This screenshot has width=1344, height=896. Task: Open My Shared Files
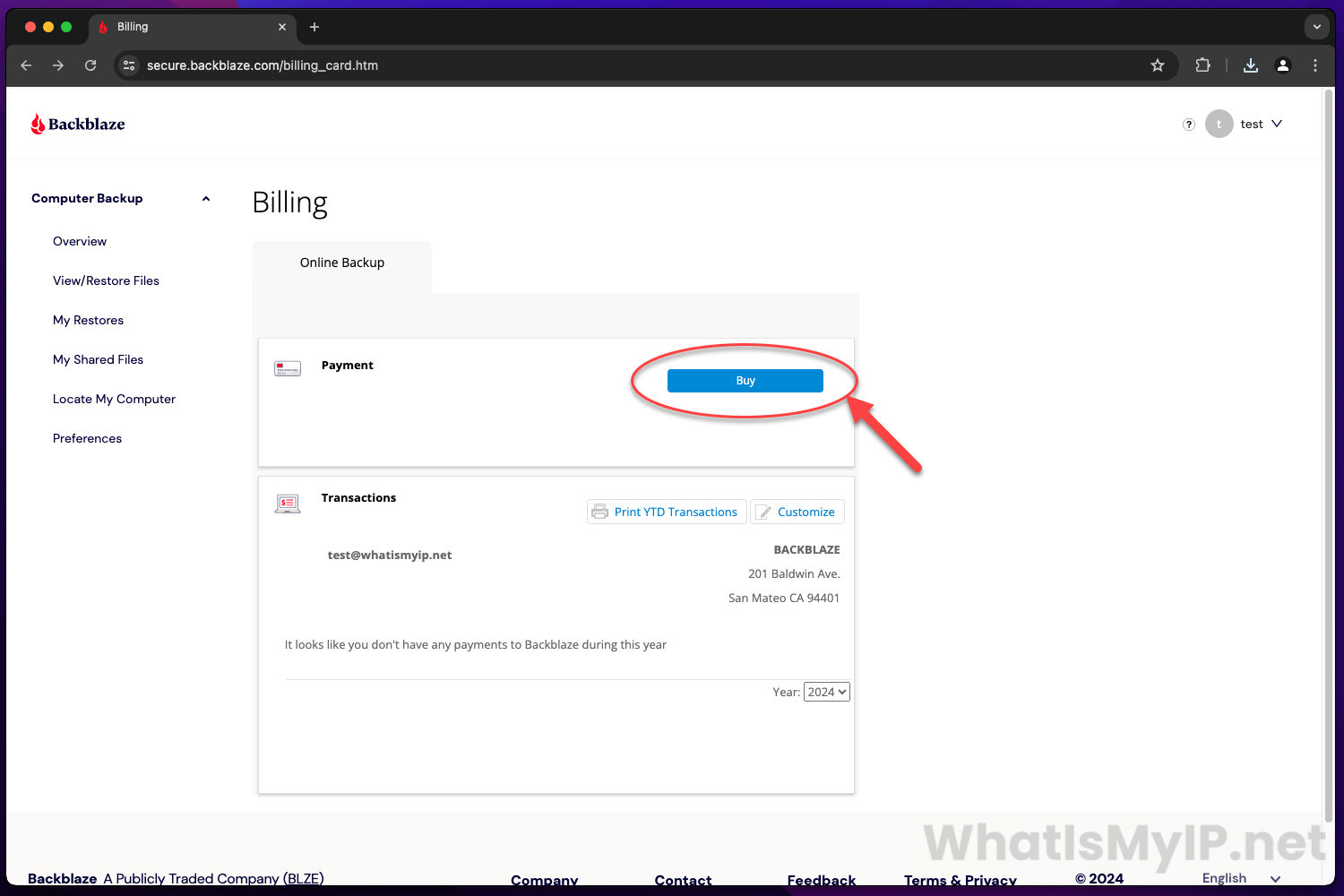[x=98, y=359]
